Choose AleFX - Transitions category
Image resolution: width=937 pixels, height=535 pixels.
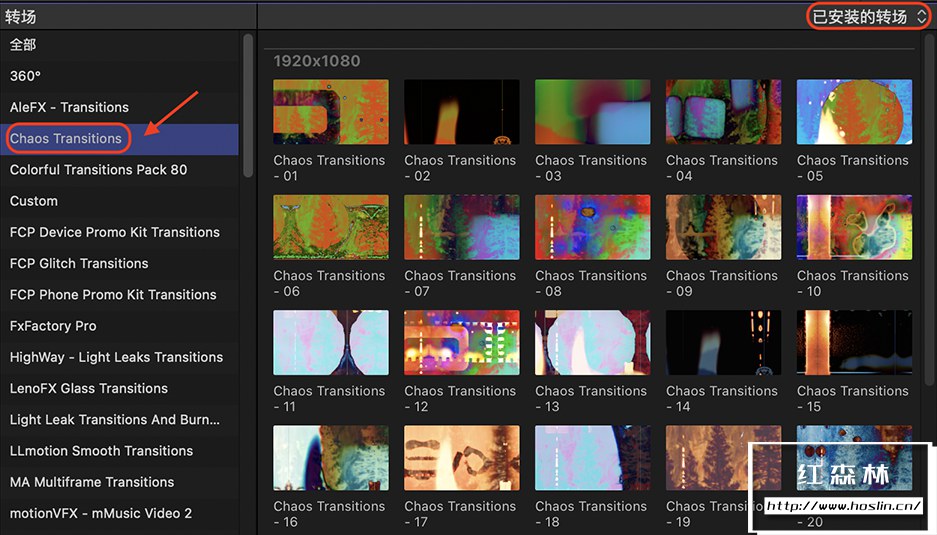pyautogui.click(x=69, y=107)
